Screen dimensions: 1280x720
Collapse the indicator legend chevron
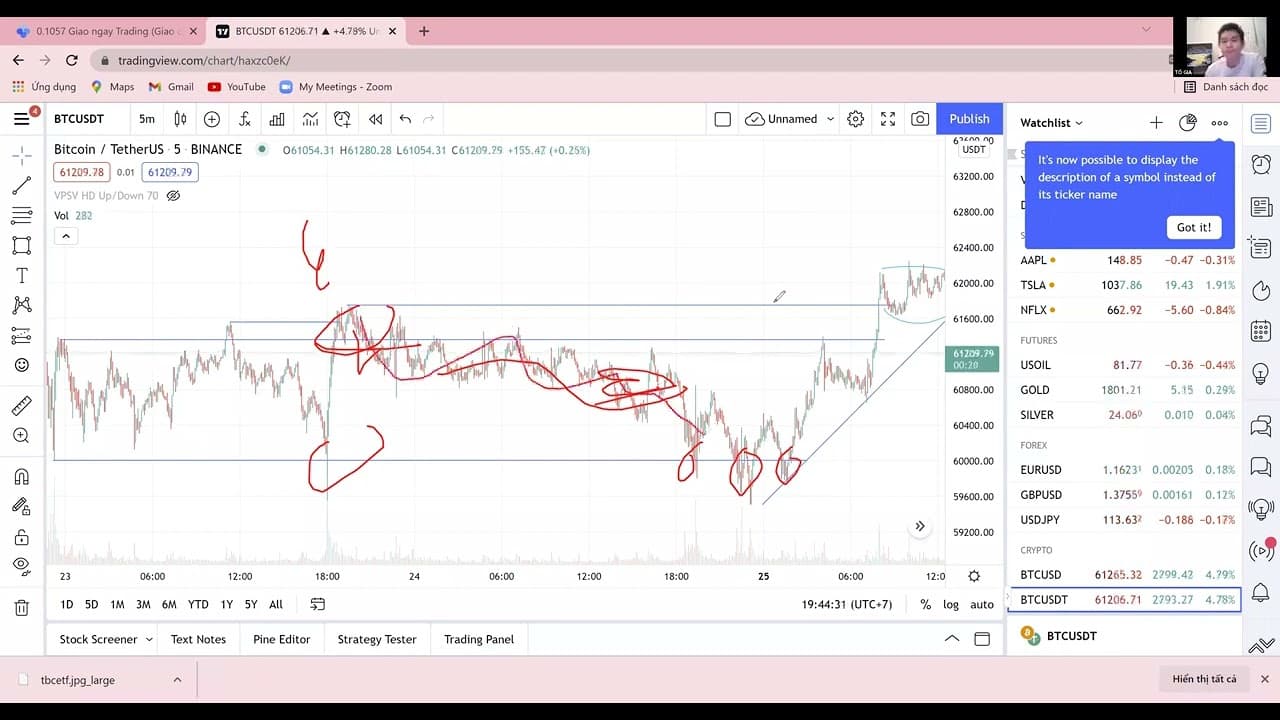coord(65,236)
